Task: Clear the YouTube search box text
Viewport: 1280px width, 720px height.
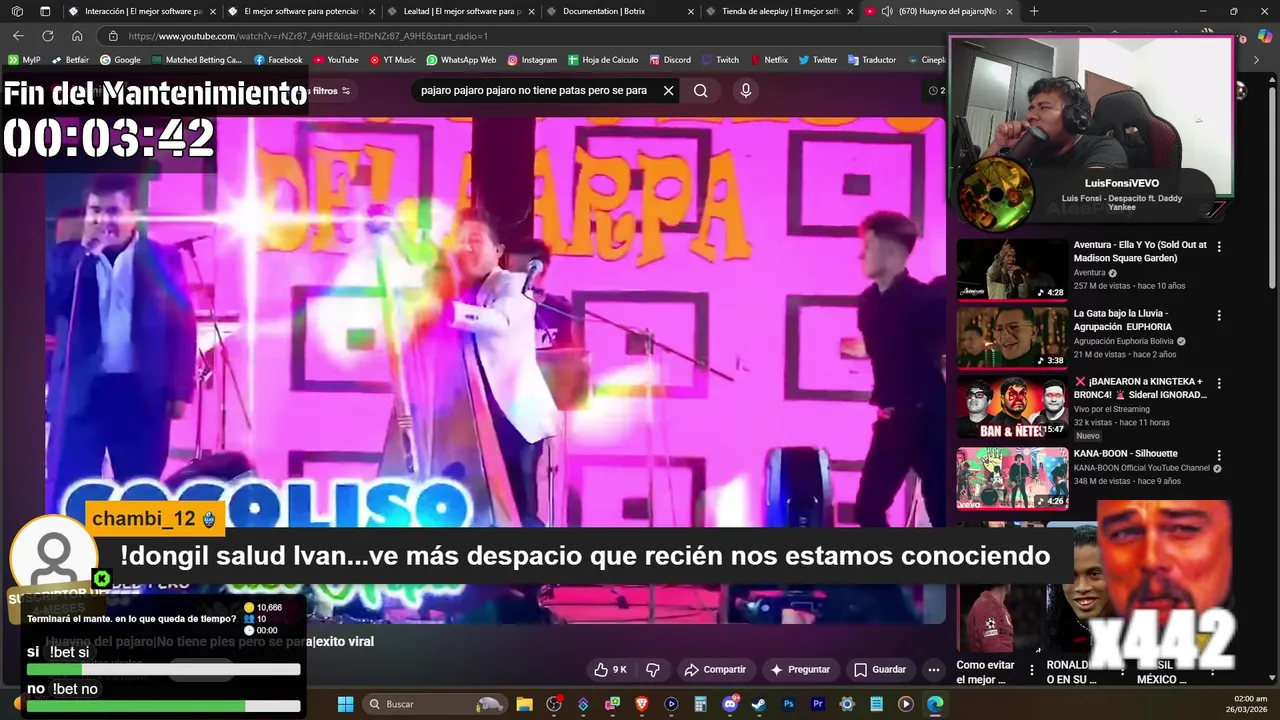Action: tap(668, 90)
